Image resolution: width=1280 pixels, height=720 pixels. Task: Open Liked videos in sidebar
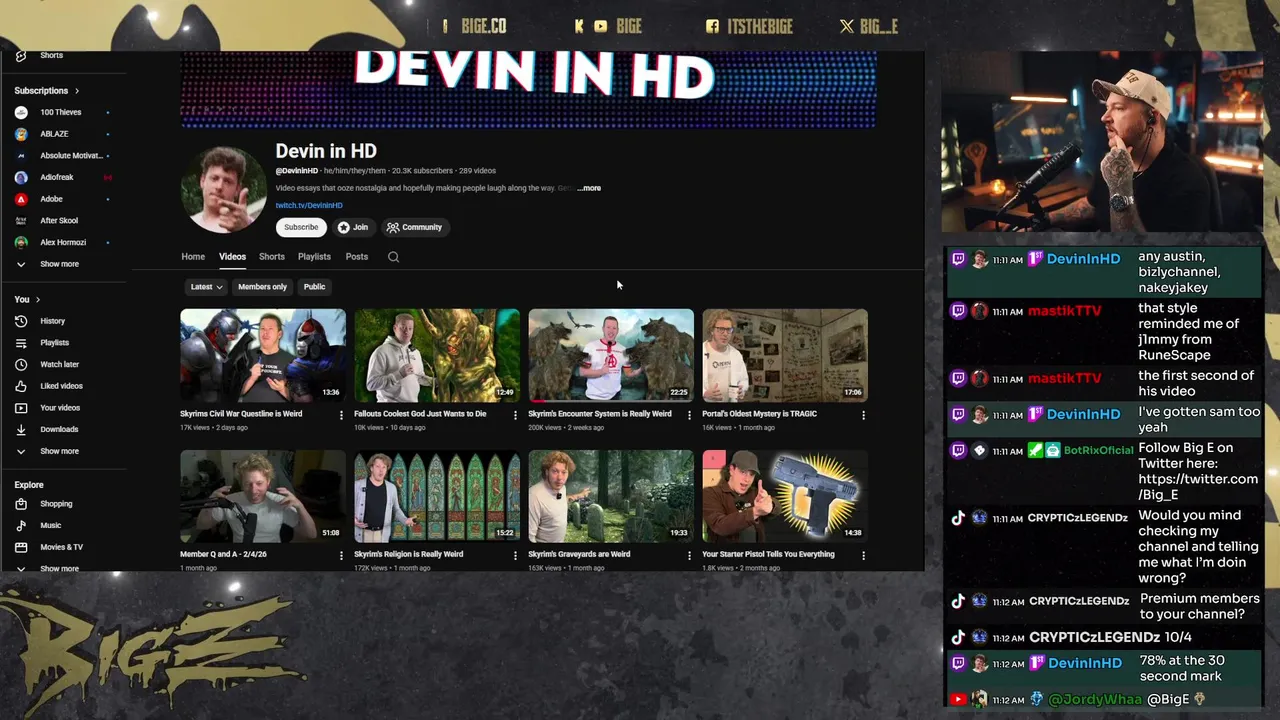(61, 386)
